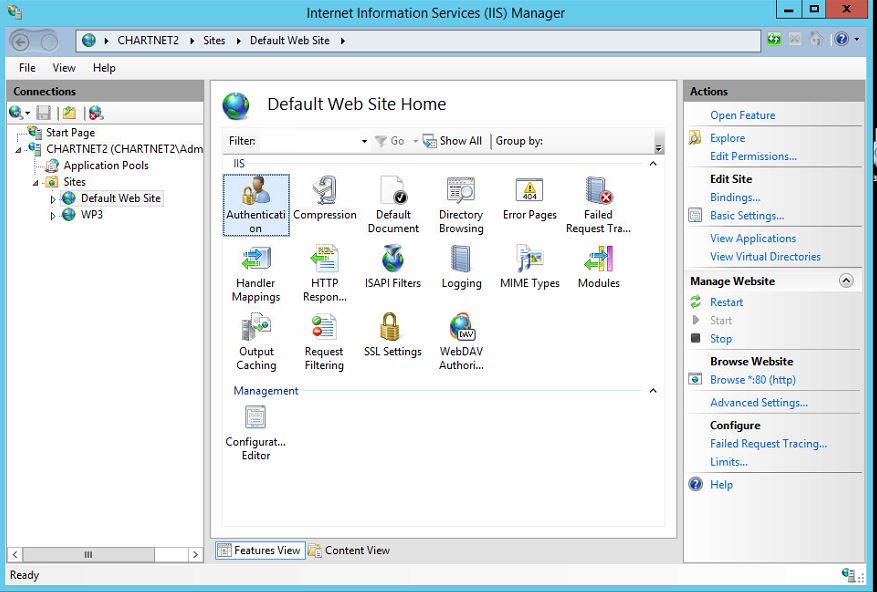Open the Filter dropdown arrow
Viewport: 877px width, 592px height.
coord(364,141)
